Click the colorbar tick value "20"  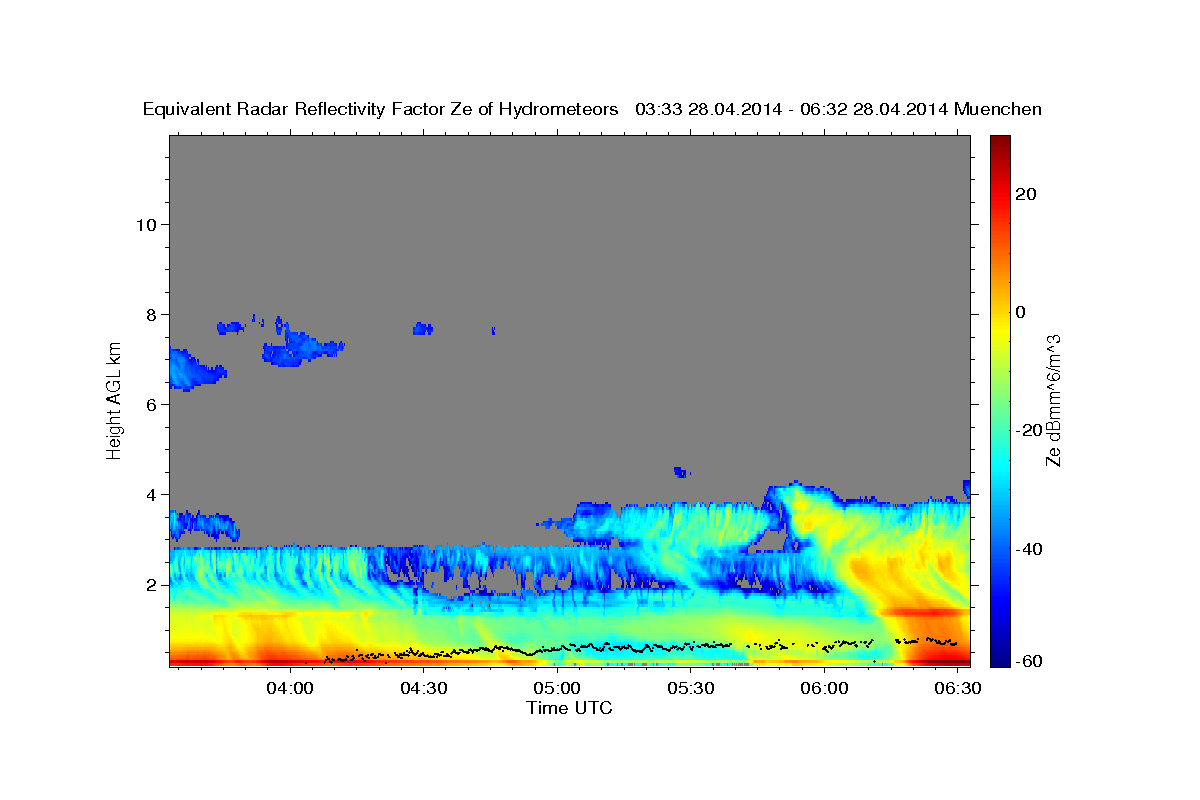click(1026, 194)
